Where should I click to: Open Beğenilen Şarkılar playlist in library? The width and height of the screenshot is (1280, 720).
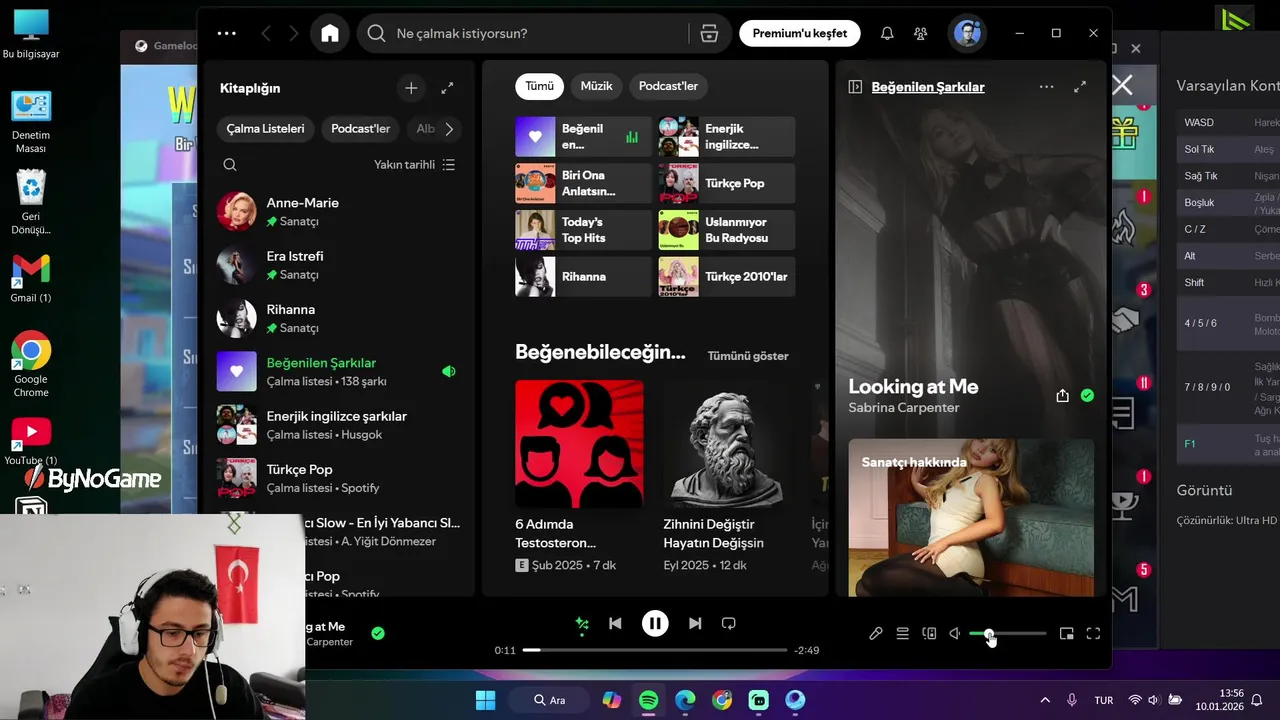click(x=338, y=371)
